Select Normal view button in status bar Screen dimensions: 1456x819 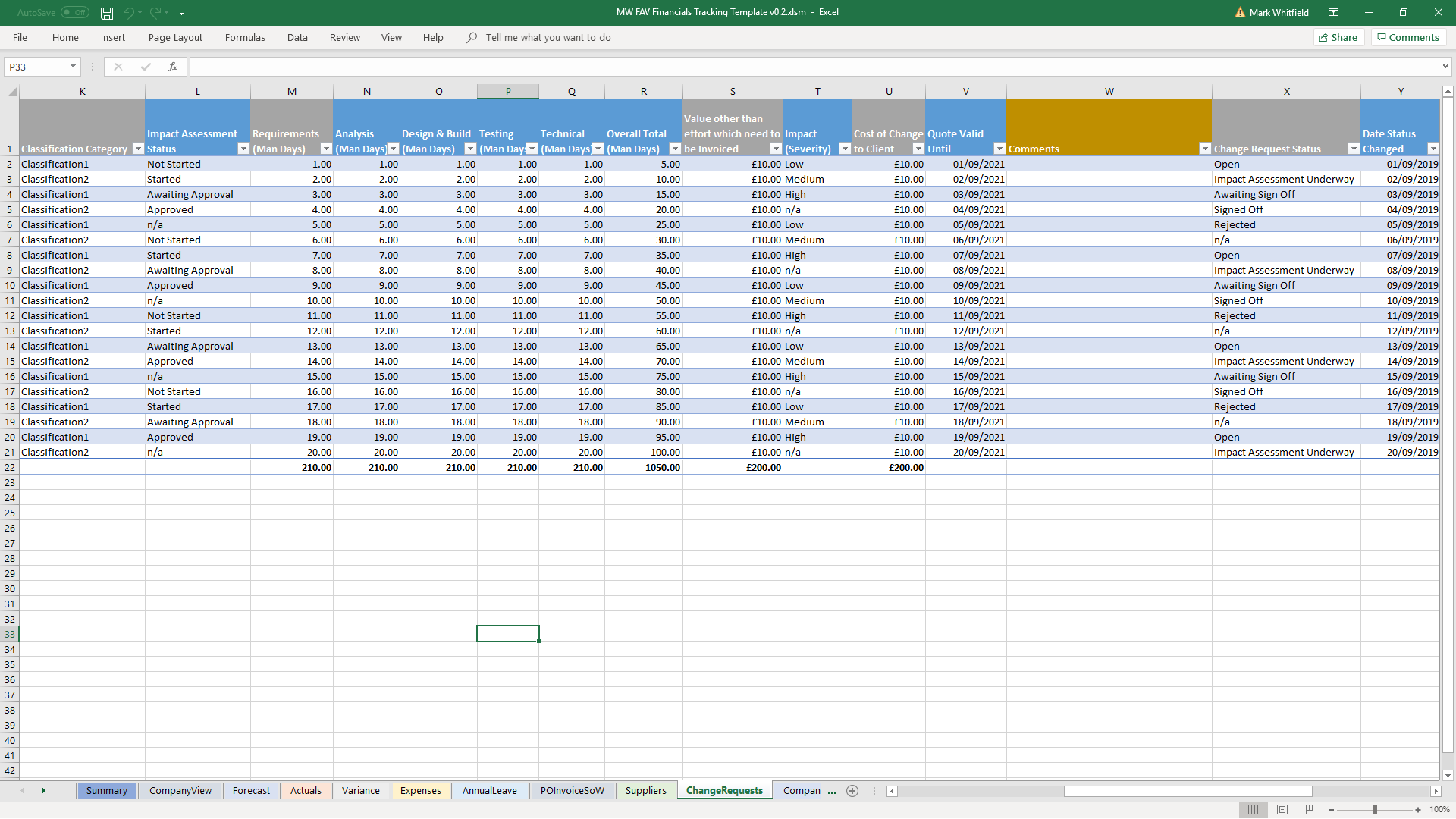tap(1253, 810)
